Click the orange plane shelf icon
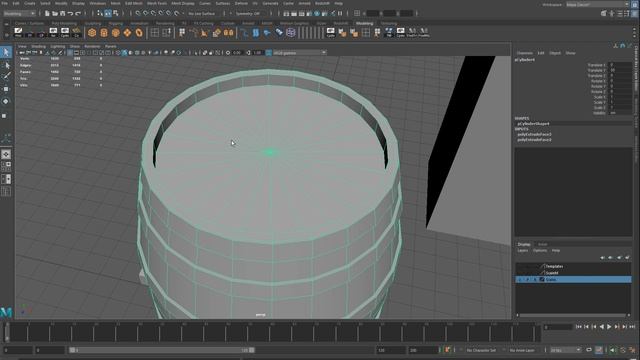This screenshot has height=360, width=640. coord(127,33)
